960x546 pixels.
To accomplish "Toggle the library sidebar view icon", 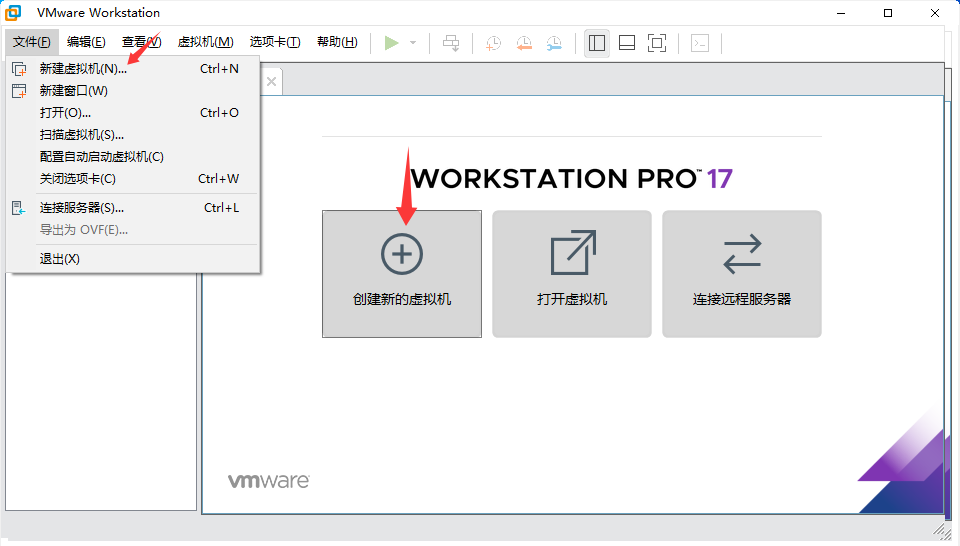I will pos(597,43).
